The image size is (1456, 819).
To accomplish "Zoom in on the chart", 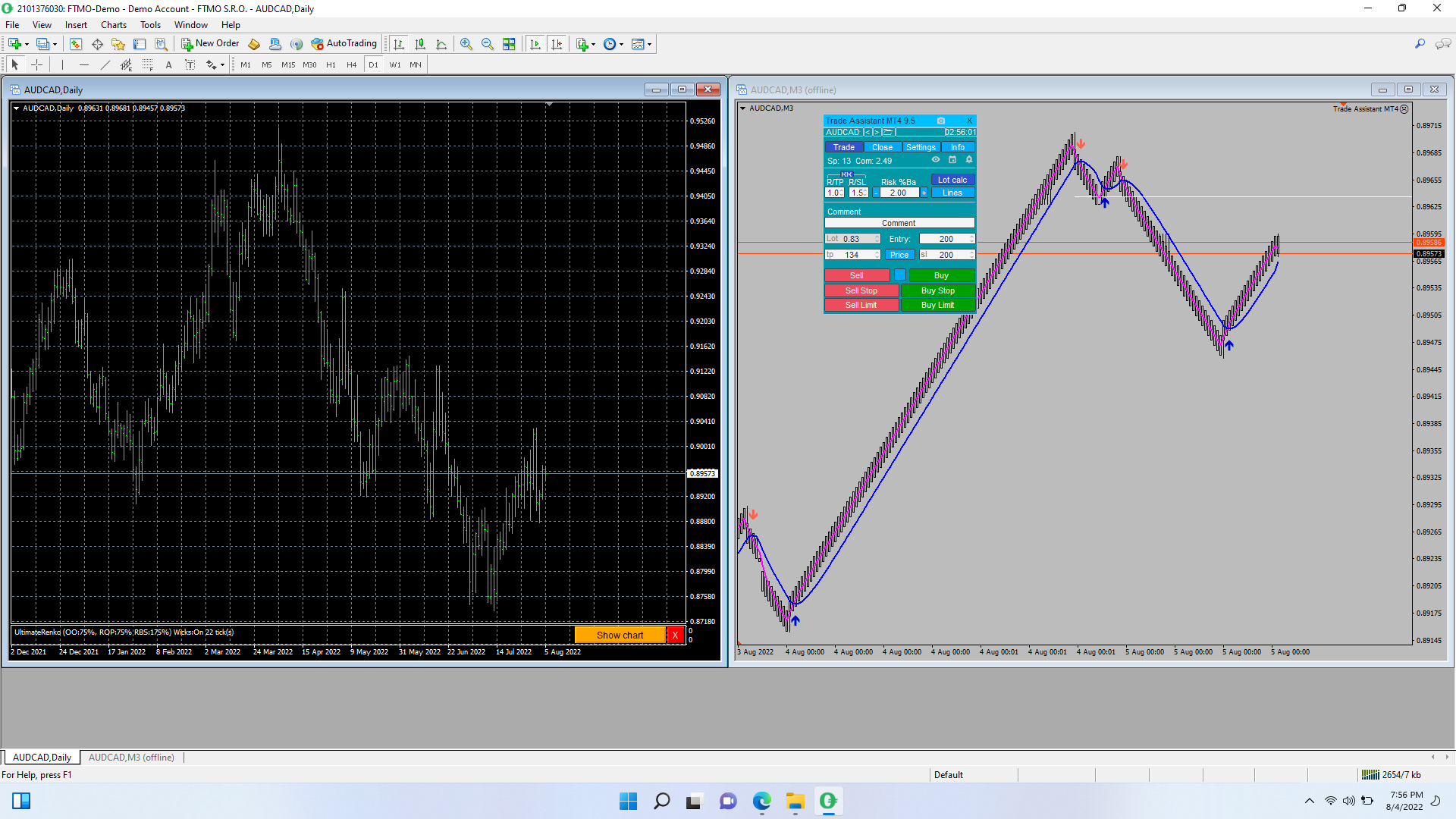I will (466, 44).
